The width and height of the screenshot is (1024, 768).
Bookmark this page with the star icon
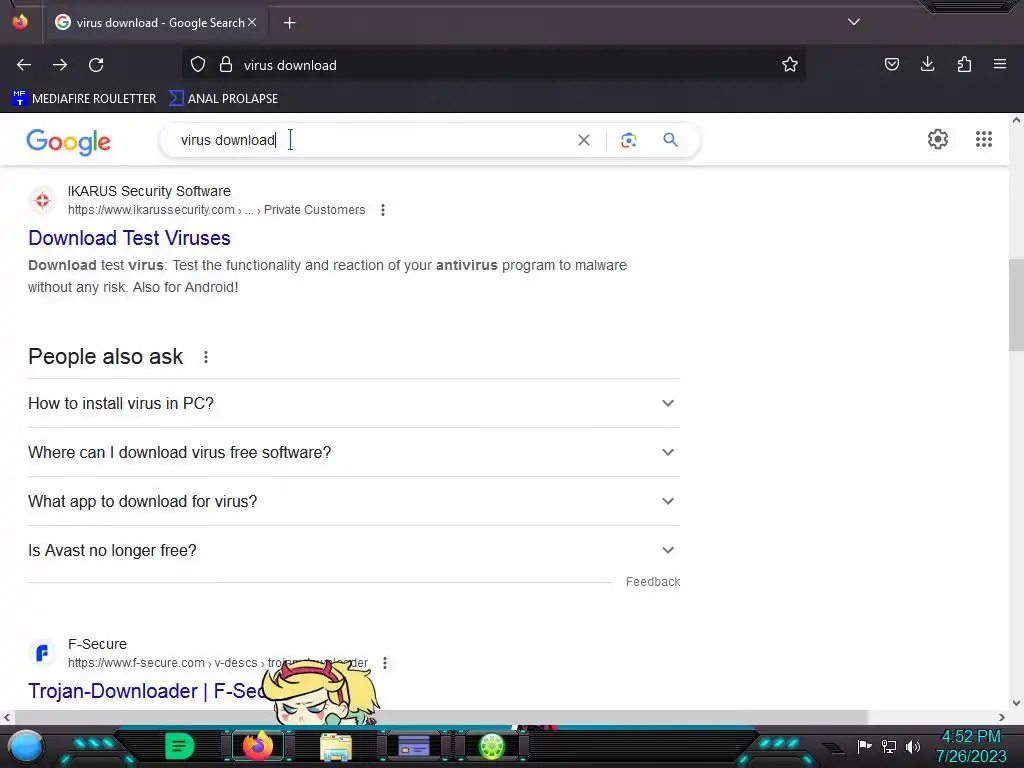(790, 65)
